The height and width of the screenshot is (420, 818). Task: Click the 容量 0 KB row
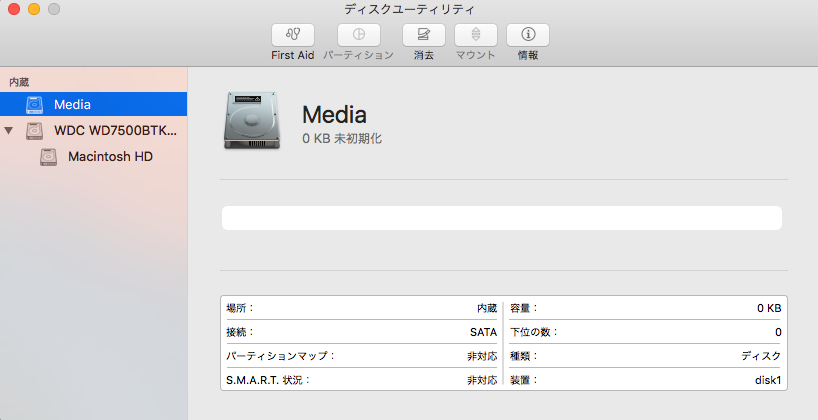tap(646, 308)
